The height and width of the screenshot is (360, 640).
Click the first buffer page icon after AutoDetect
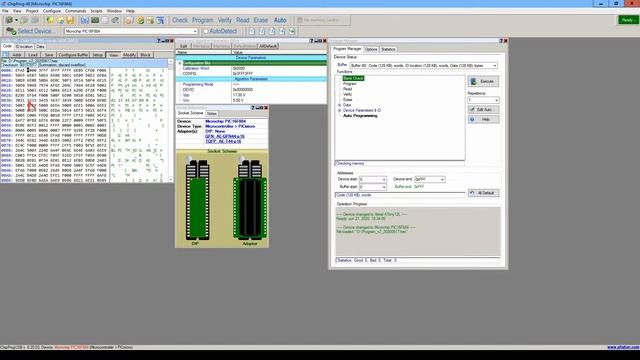pyautogui.click(x=252, y=31)
